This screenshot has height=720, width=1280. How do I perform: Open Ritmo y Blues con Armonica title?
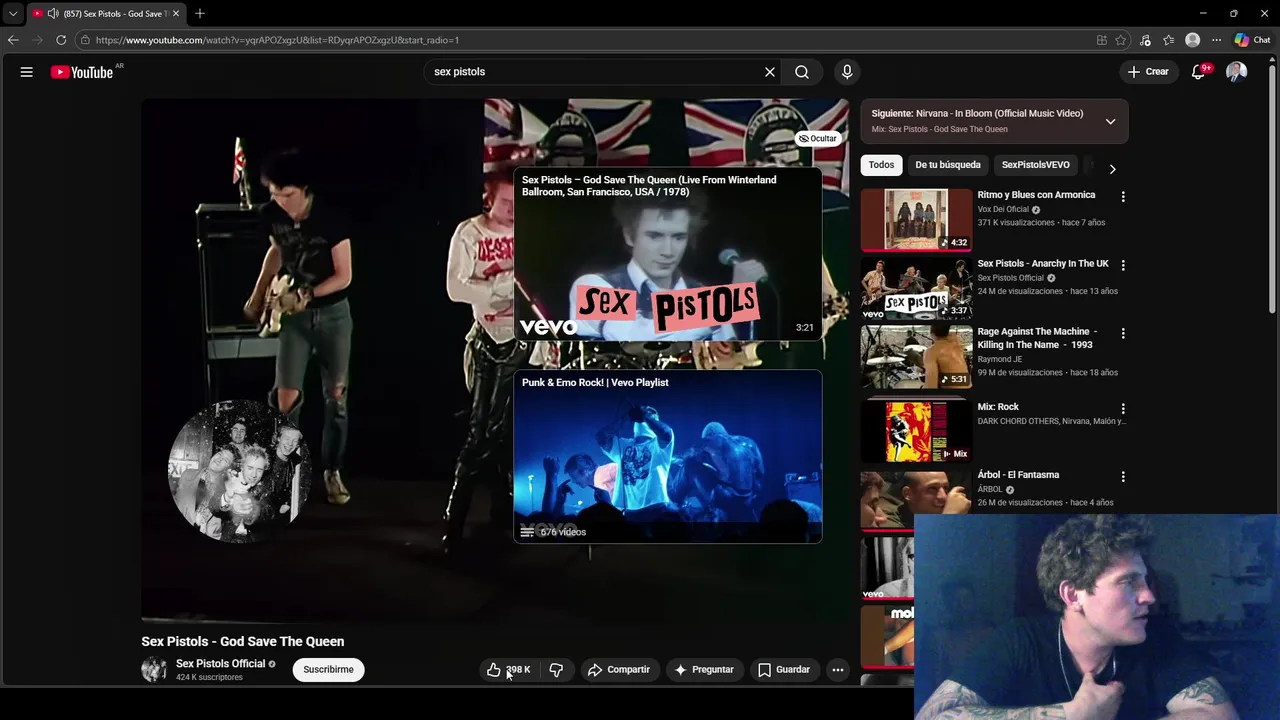(x=1036, y=195)
